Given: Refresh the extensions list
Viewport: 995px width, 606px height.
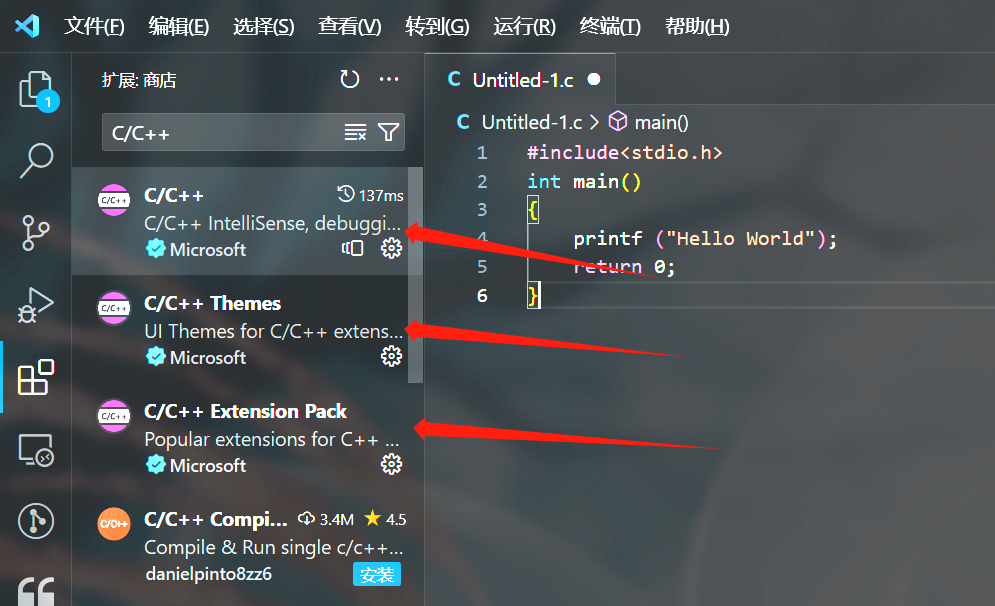Looking at the screenshot, I should tap(349, 80).
